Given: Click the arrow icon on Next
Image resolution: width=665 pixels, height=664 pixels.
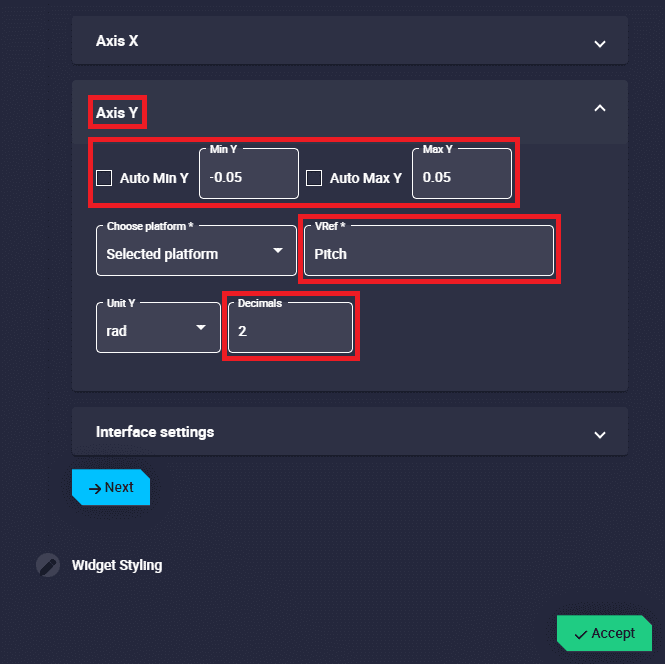Looking at the screenshot, I should (x=95, y=488).
